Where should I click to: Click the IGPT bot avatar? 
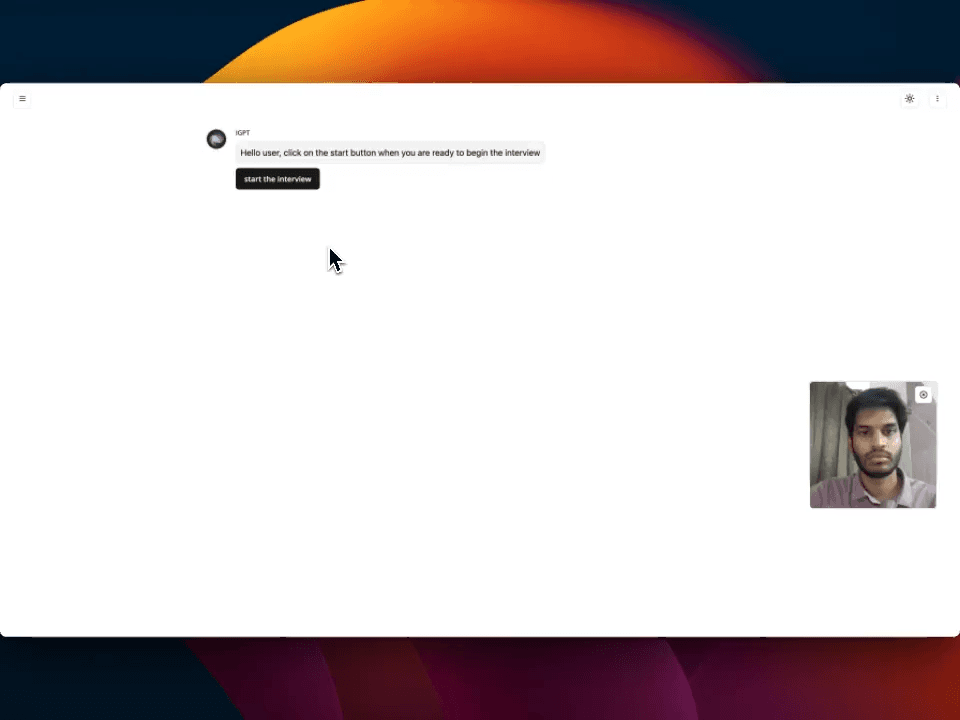[x=216, y=139]
